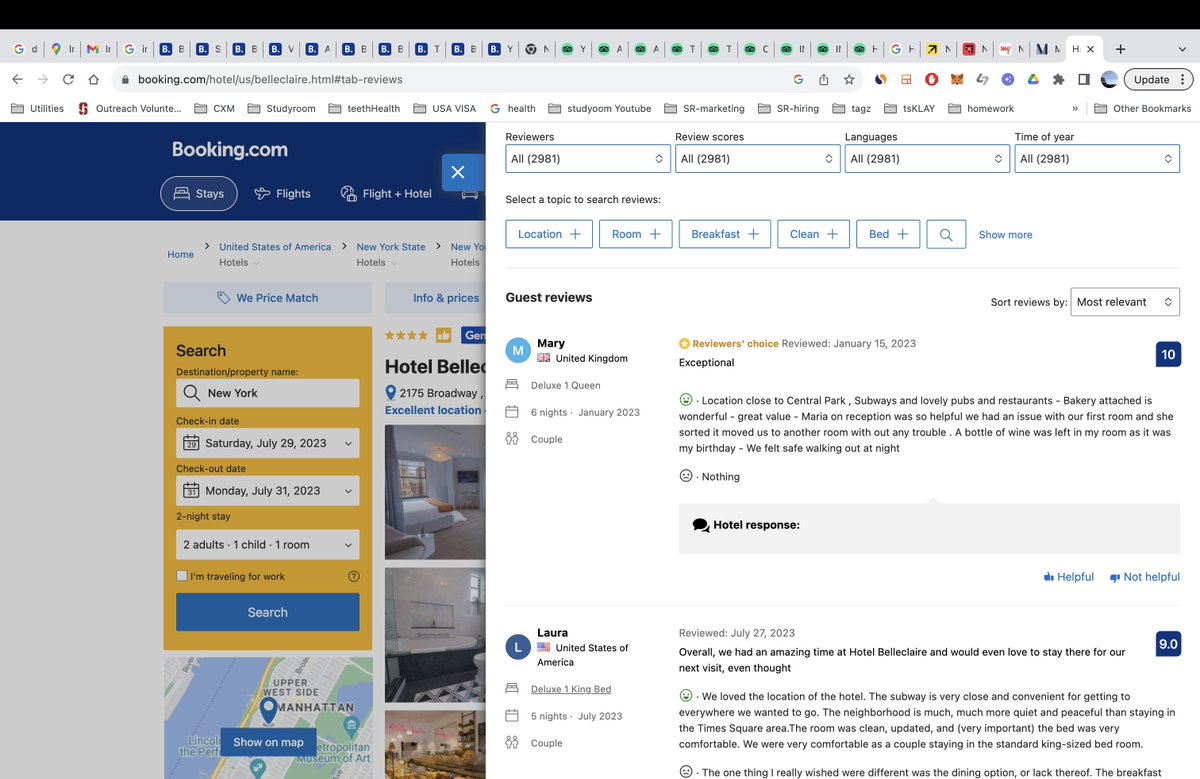Open the homework bookmarks folder
This screenshot has width=1200, height=779.
pos(980,108)
